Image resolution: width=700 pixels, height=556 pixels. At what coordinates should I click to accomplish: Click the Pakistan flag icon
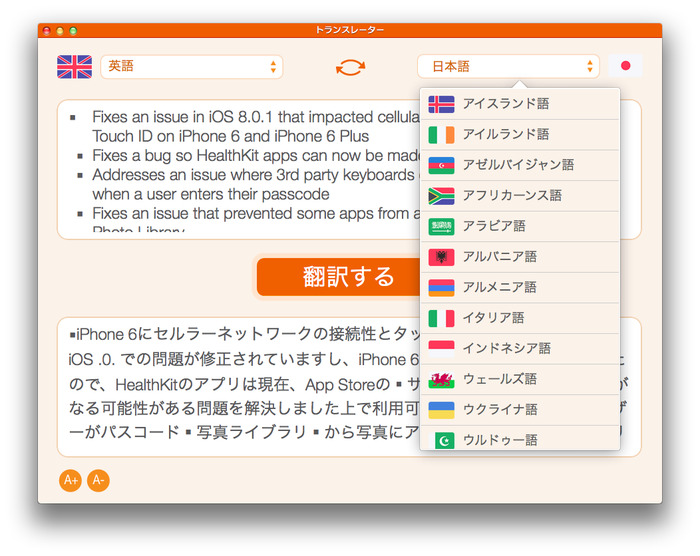441,440
